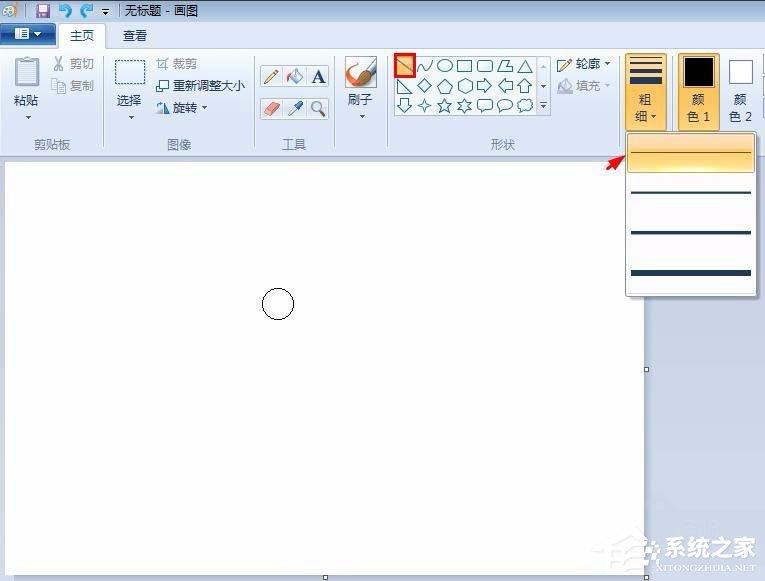Select the second line width option
Viewport: 765px width, 581px height.
click(x=690, y=193)
